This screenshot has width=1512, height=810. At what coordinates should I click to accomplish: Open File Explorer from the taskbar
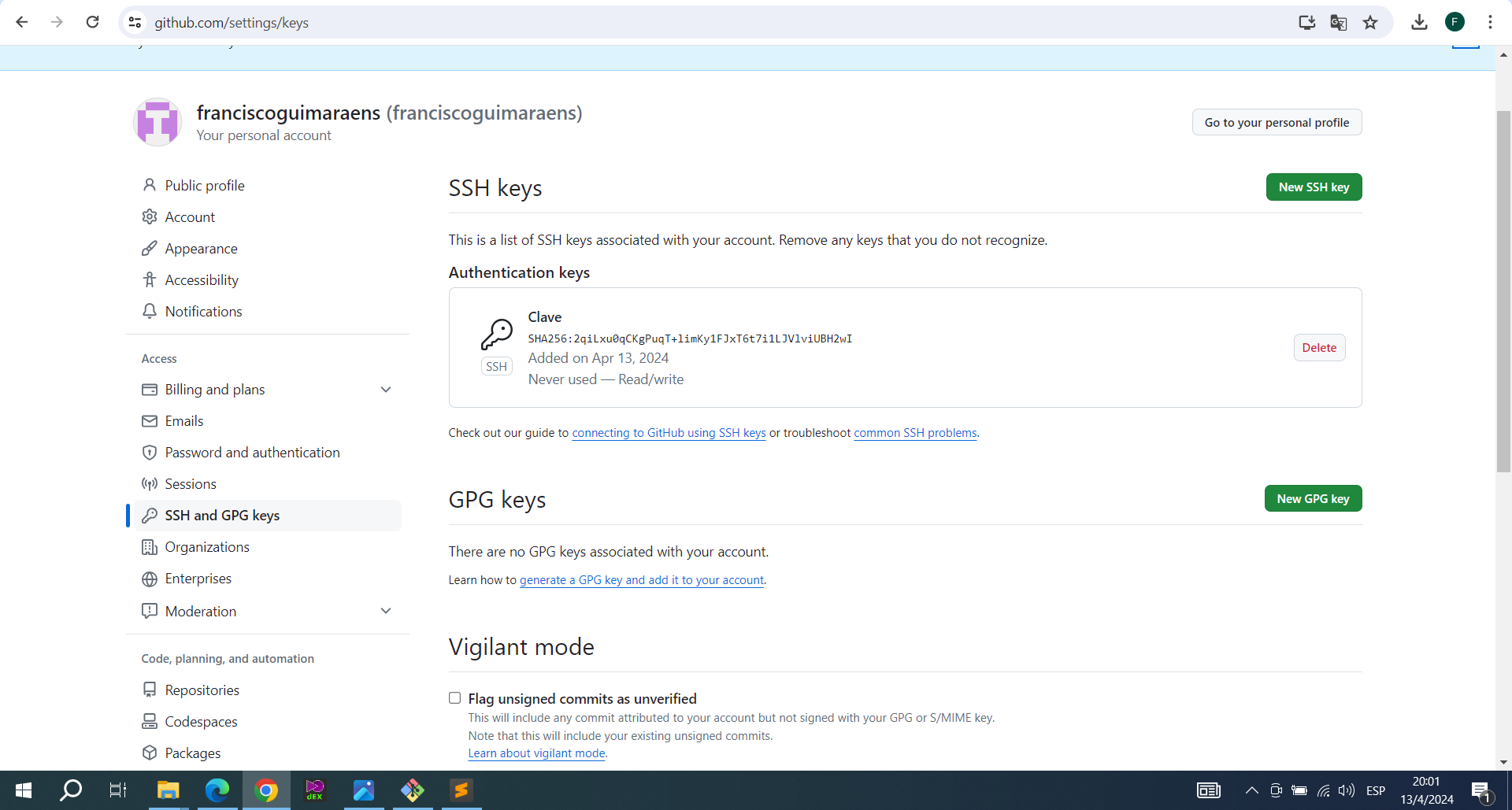(169, 790)
